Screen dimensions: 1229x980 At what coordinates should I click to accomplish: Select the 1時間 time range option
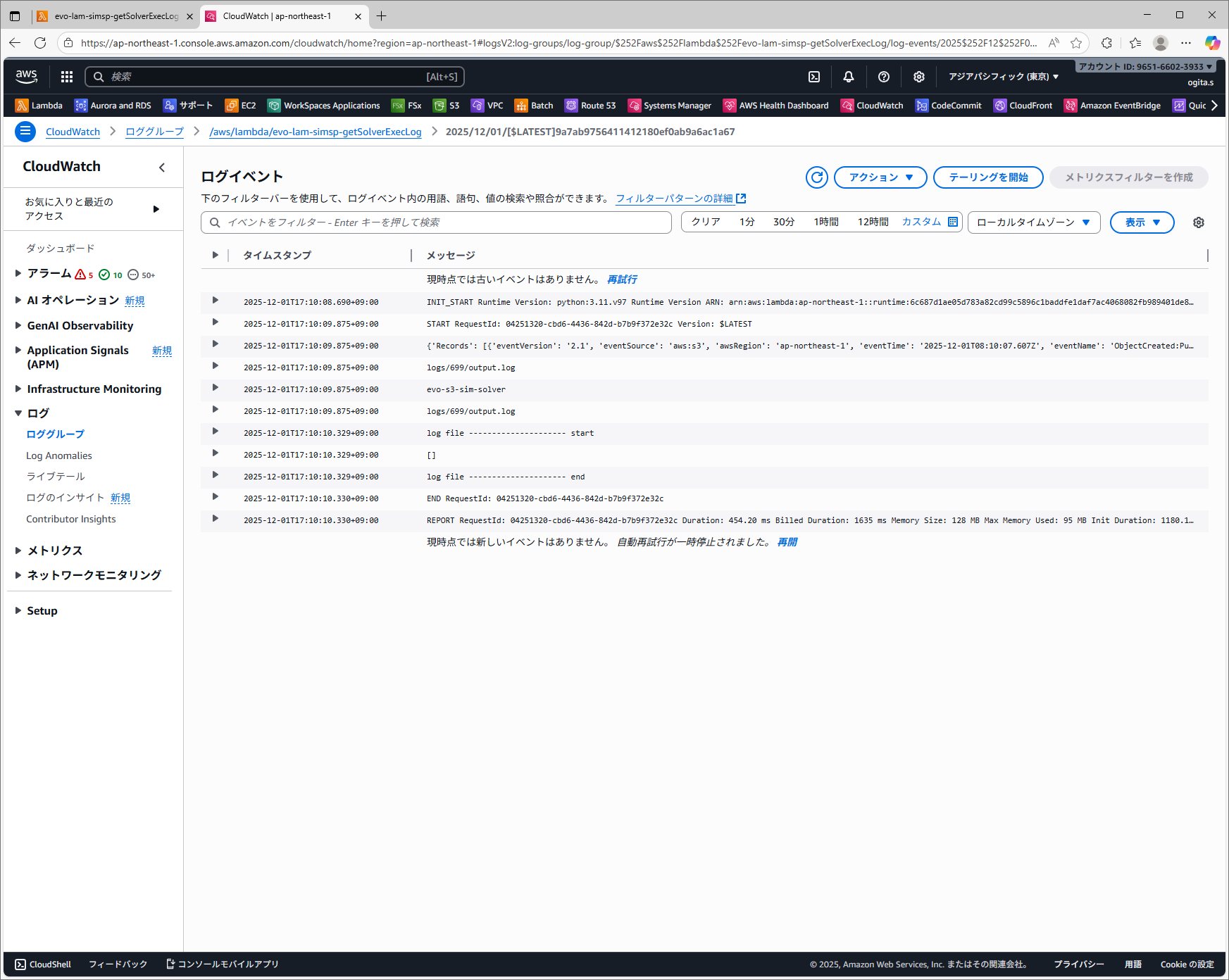[825, 222]
